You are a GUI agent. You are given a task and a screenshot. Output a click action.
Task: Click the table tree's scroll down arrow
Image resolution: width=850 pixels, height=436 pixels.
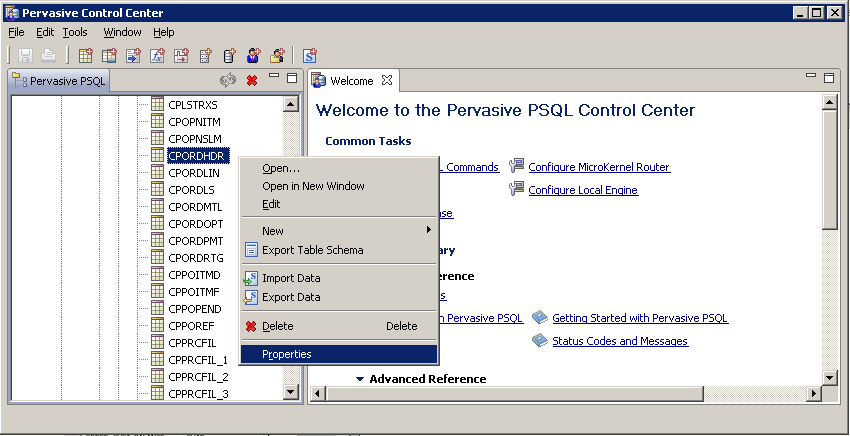(291, 392)
